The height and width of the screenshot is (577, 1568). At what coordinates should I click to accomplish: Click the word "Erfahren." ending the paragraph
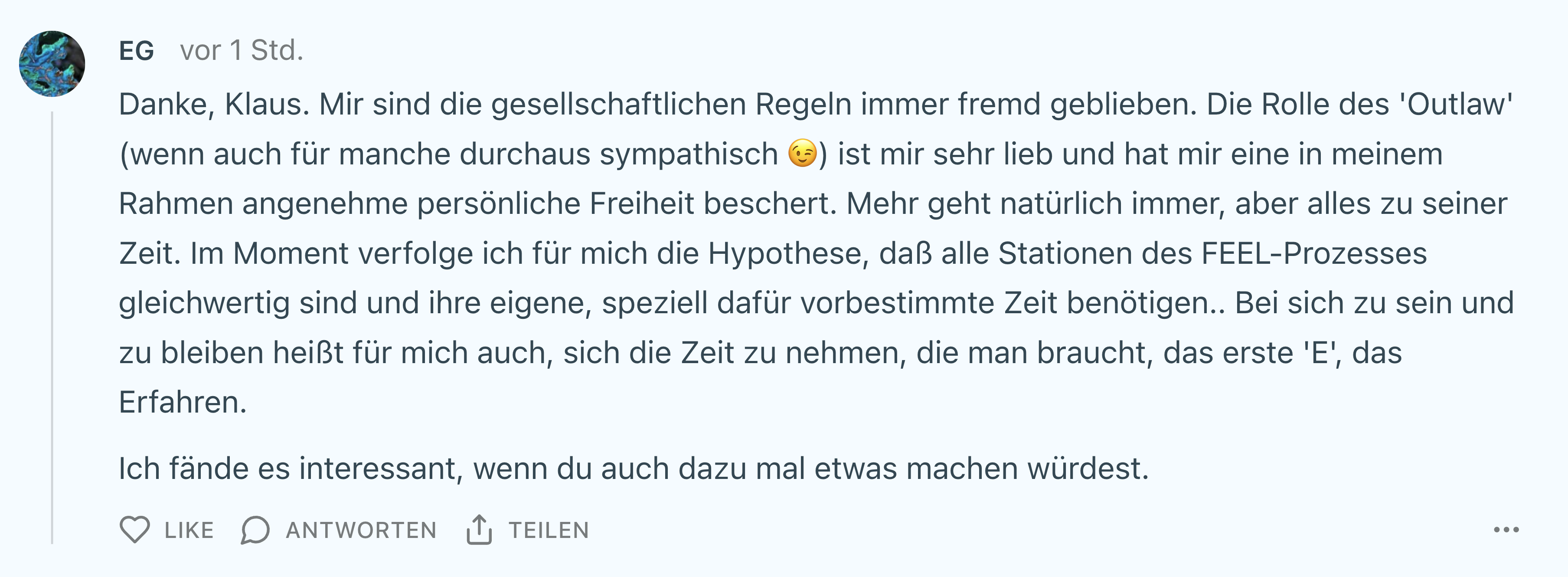tap(183, 403)
